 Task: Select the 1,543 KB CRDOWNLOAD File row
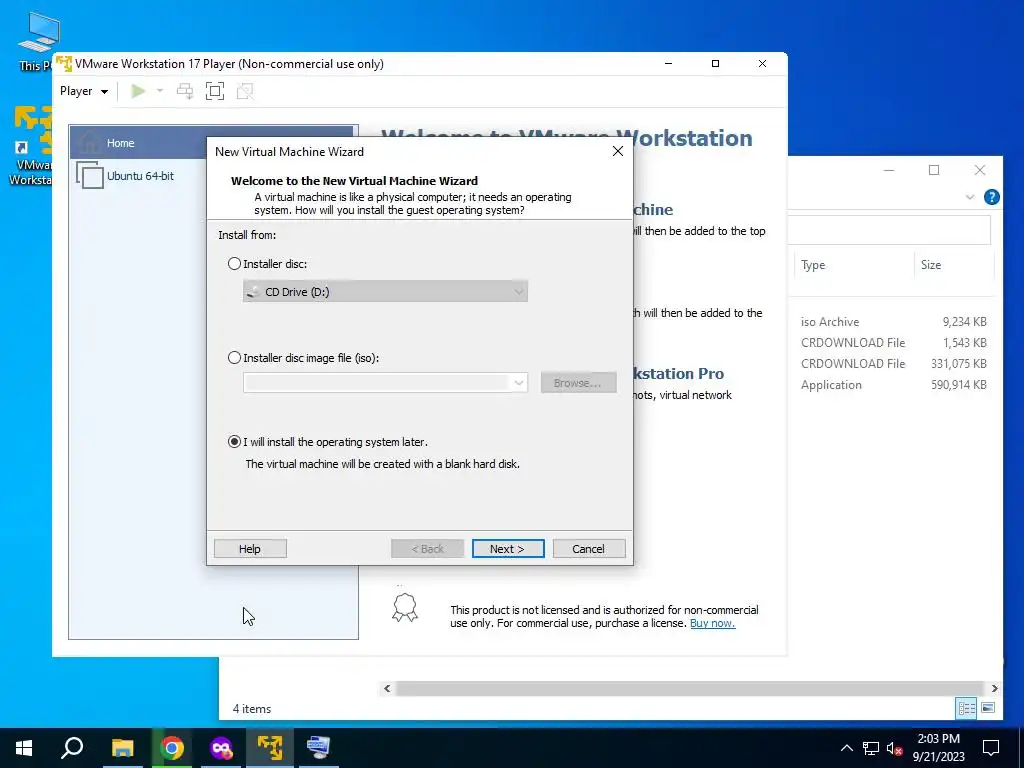click(x=893, y=342)
